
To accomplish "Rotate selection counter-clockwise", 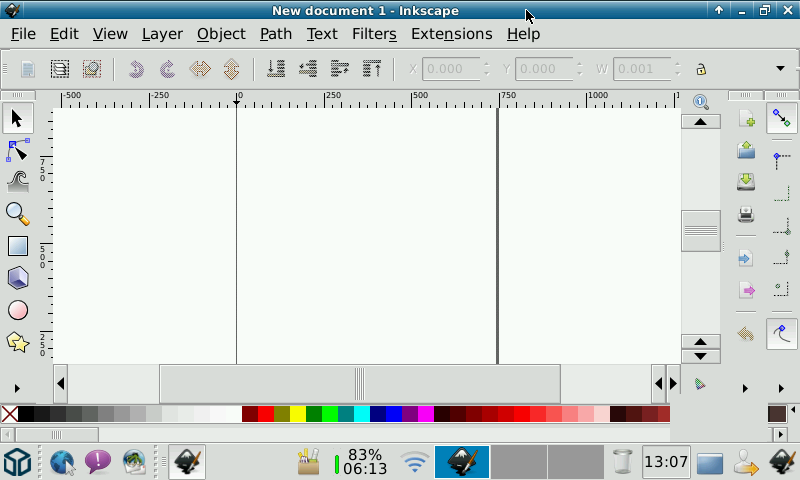I will click(x=136, y=69).
